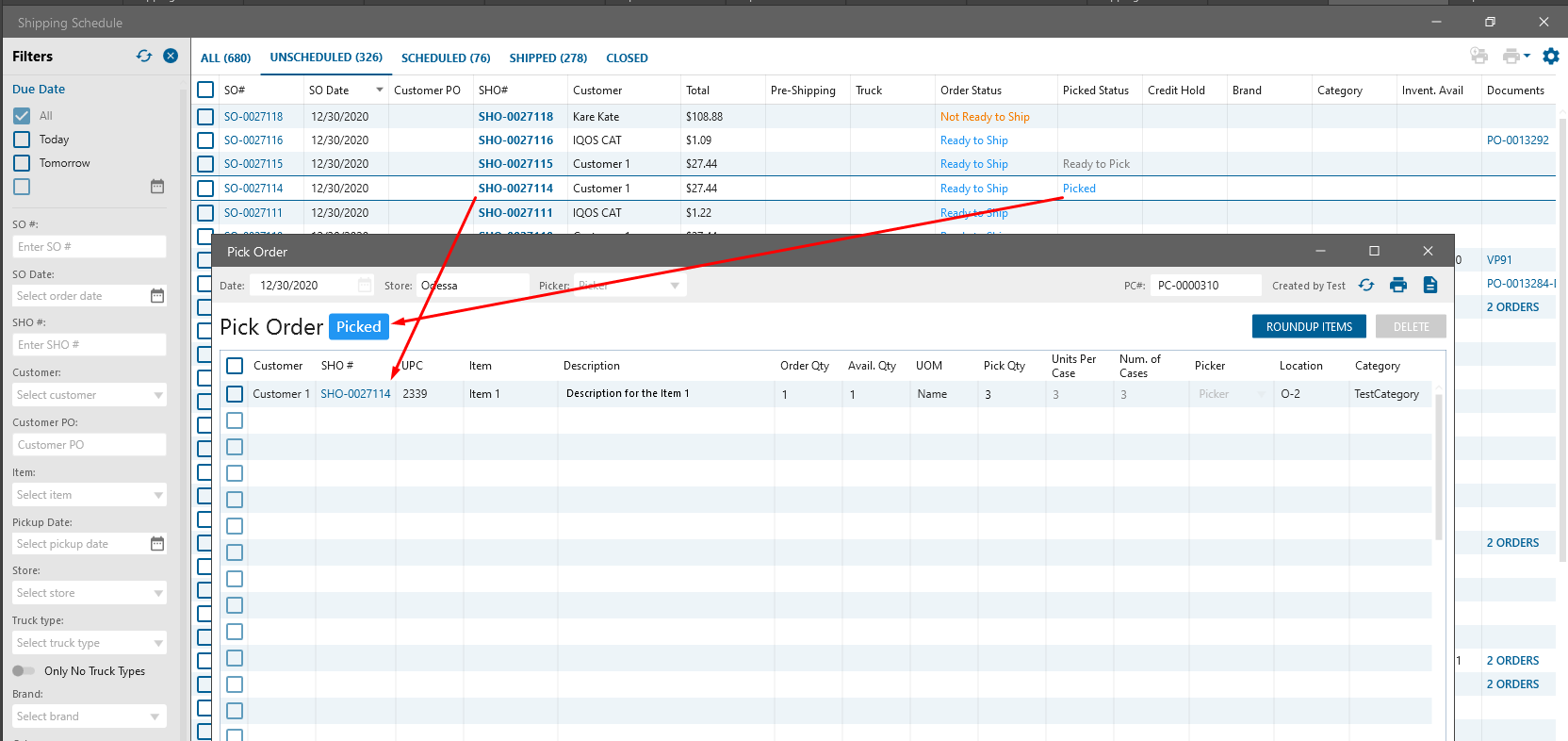Toggle Only No Truck Types switch
This screenshot has height=741, width=1568.
tap(24, 671)
